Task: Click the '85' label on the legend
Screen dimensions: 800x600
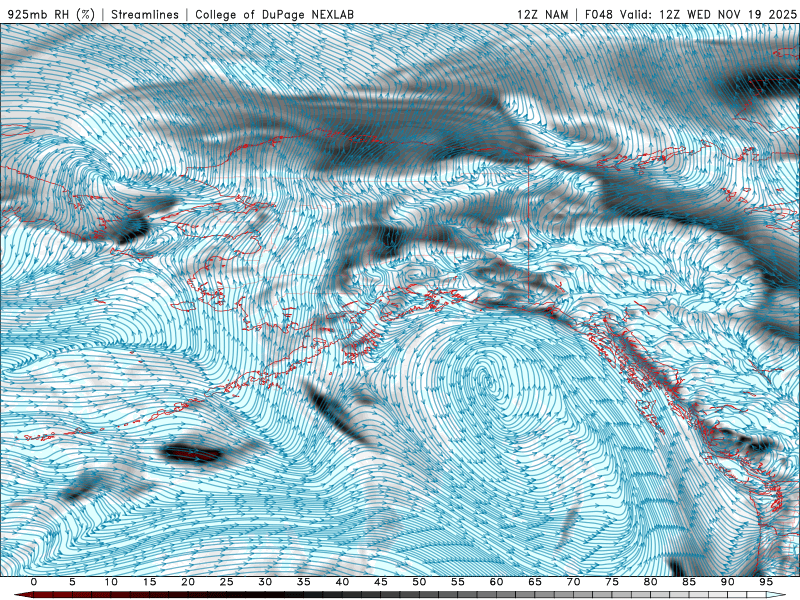Action: coord(689,582)
